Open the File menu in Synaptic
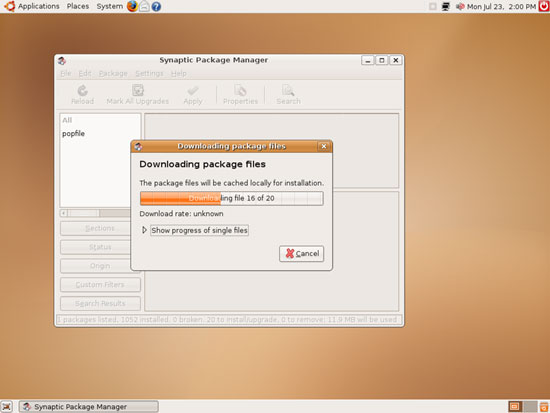The height and width of the screenshot is (413, 550). (x=66, y=73)
